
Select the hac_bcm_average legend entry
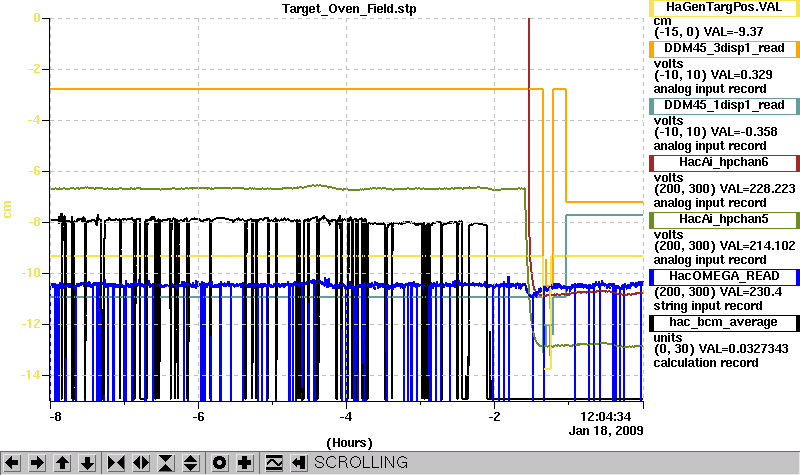click(x=724, y=323)
